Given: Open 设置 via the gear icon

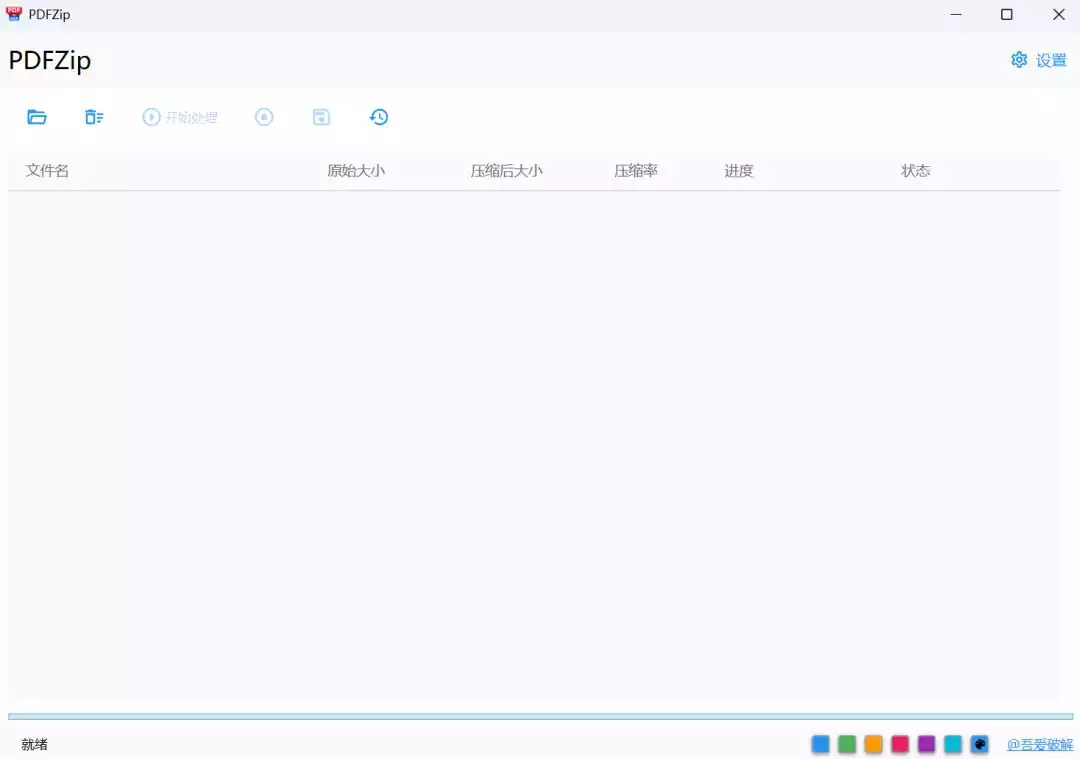Looking at the screenshot, I should 1019,60.
